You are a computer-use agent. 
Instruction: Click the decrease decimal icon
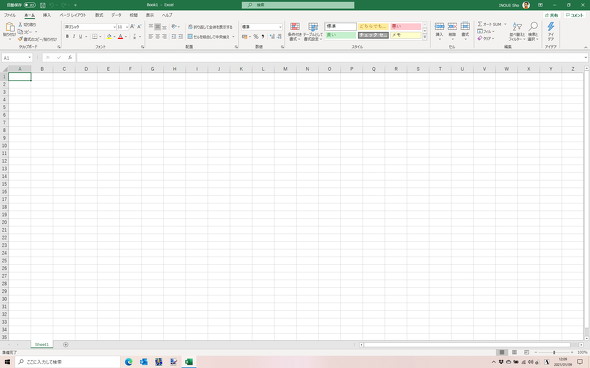(279, 36)
